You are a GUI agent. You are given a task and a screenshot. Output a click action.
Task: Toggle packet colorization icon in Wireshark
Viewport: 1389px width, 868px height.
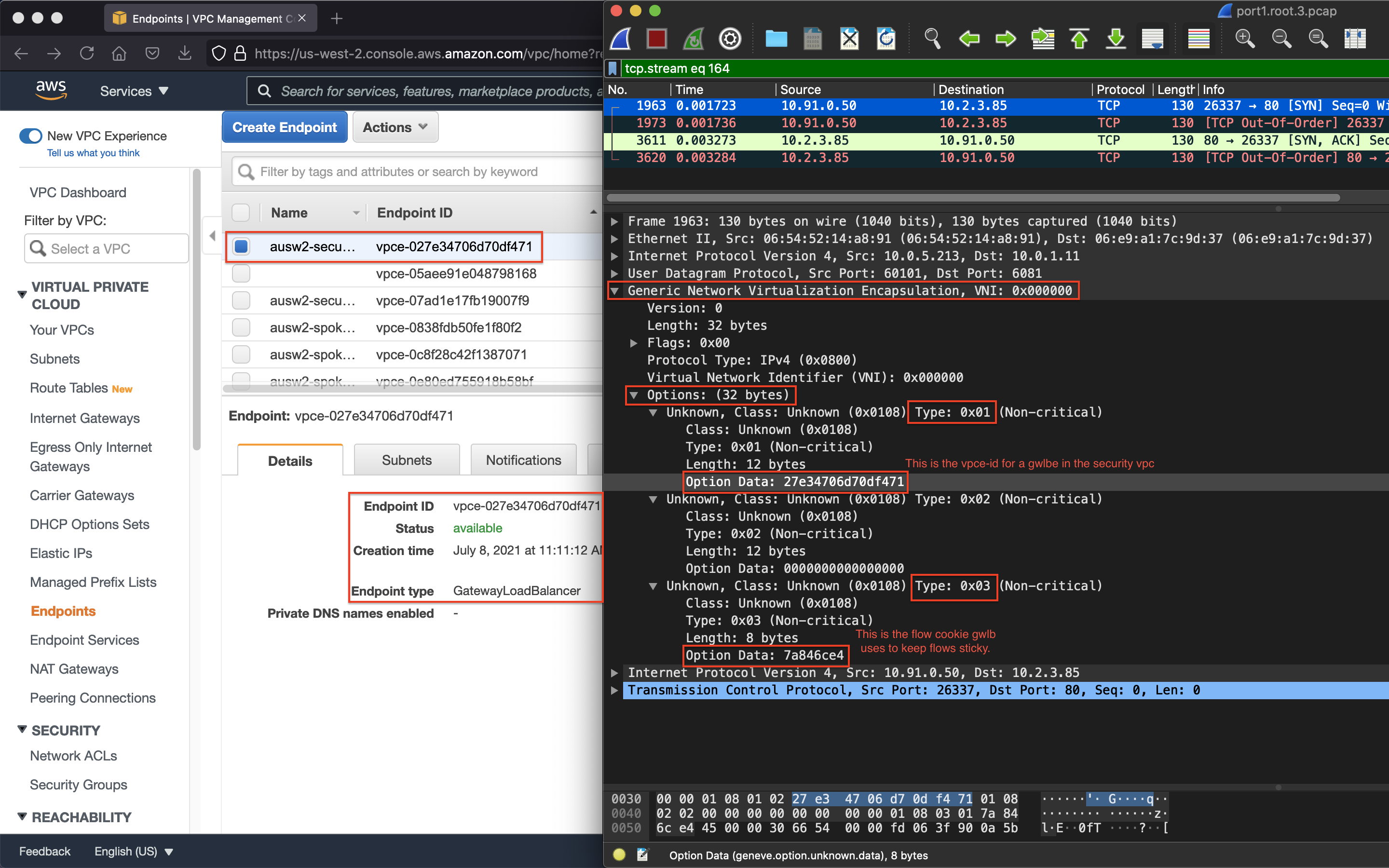click(1198, 39)
